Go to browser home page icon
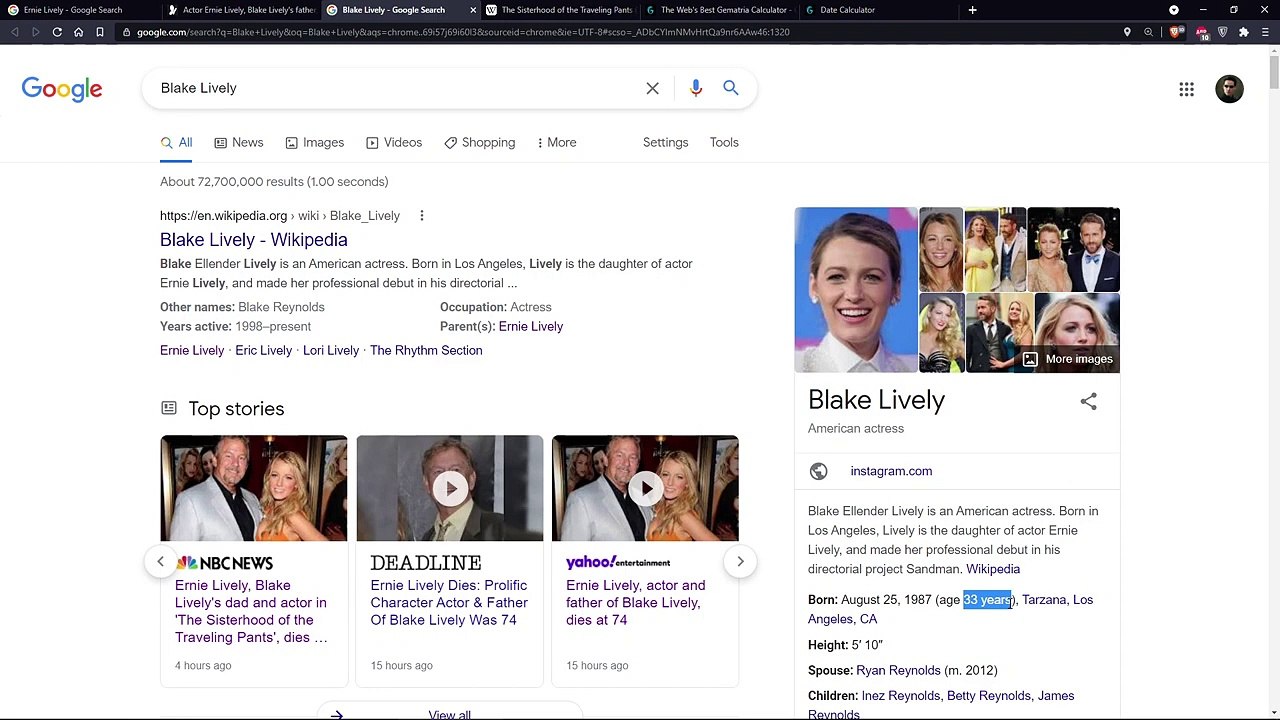The width and height of the screenshot is (1280, 720). point(78,32)
